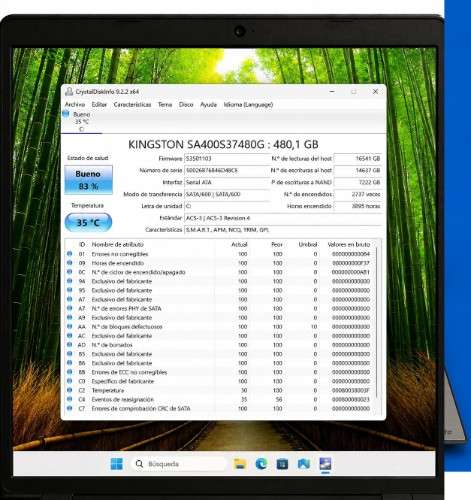Click the host writes value 14637 GB

[x=358, y=170]
